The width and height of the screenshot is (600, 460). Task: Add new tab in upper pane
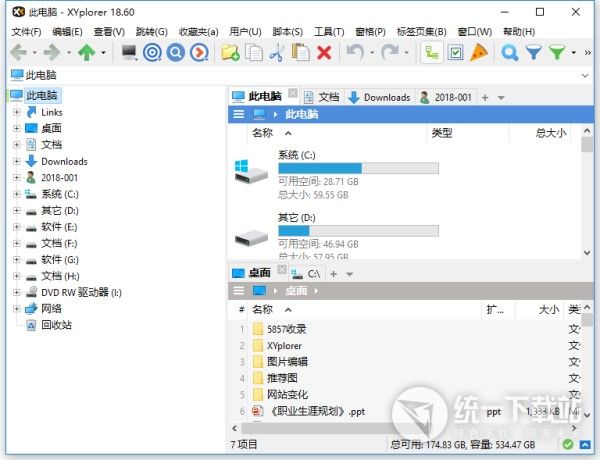pos(485,98)
